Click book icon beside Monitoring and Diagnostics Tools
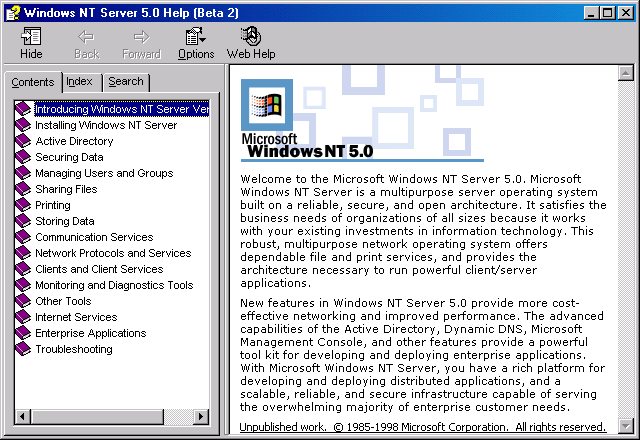Screen dimensions: 640x440 pyautogui.click(x=23, y=285)
